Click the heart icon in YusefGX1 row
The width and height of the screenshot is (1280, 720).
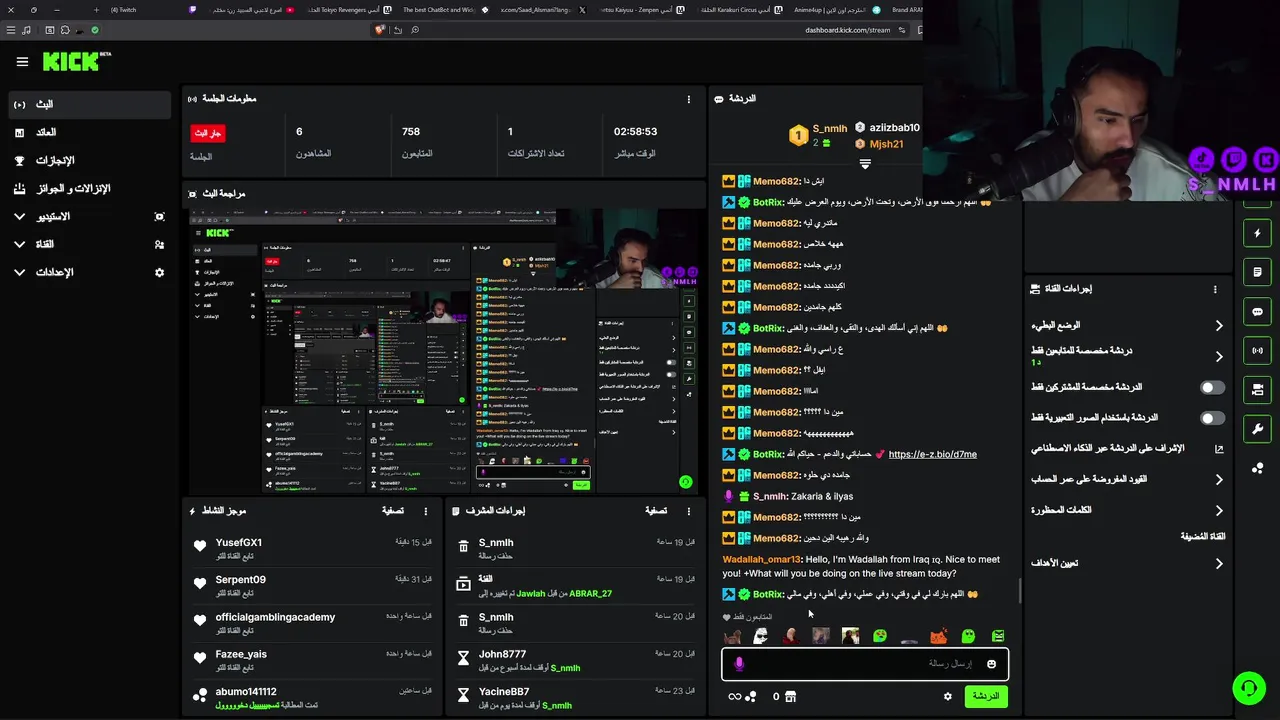(200, 546)
